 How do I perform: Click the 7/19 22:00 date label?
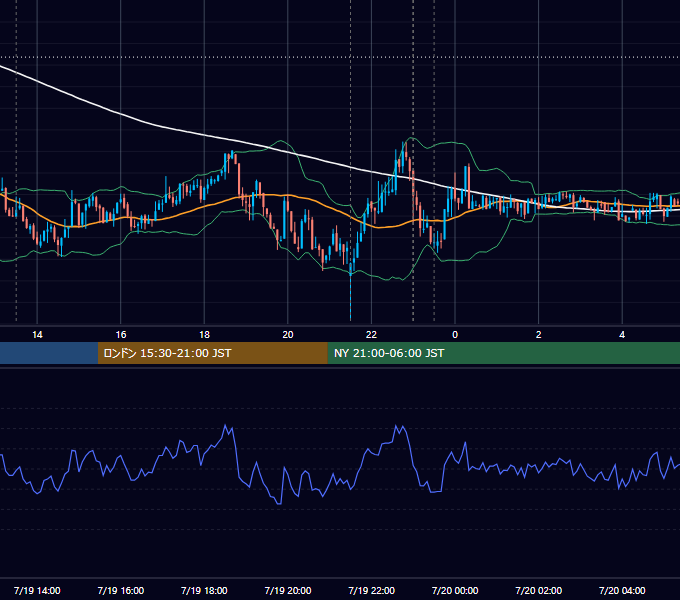click(x=372, y=590)
